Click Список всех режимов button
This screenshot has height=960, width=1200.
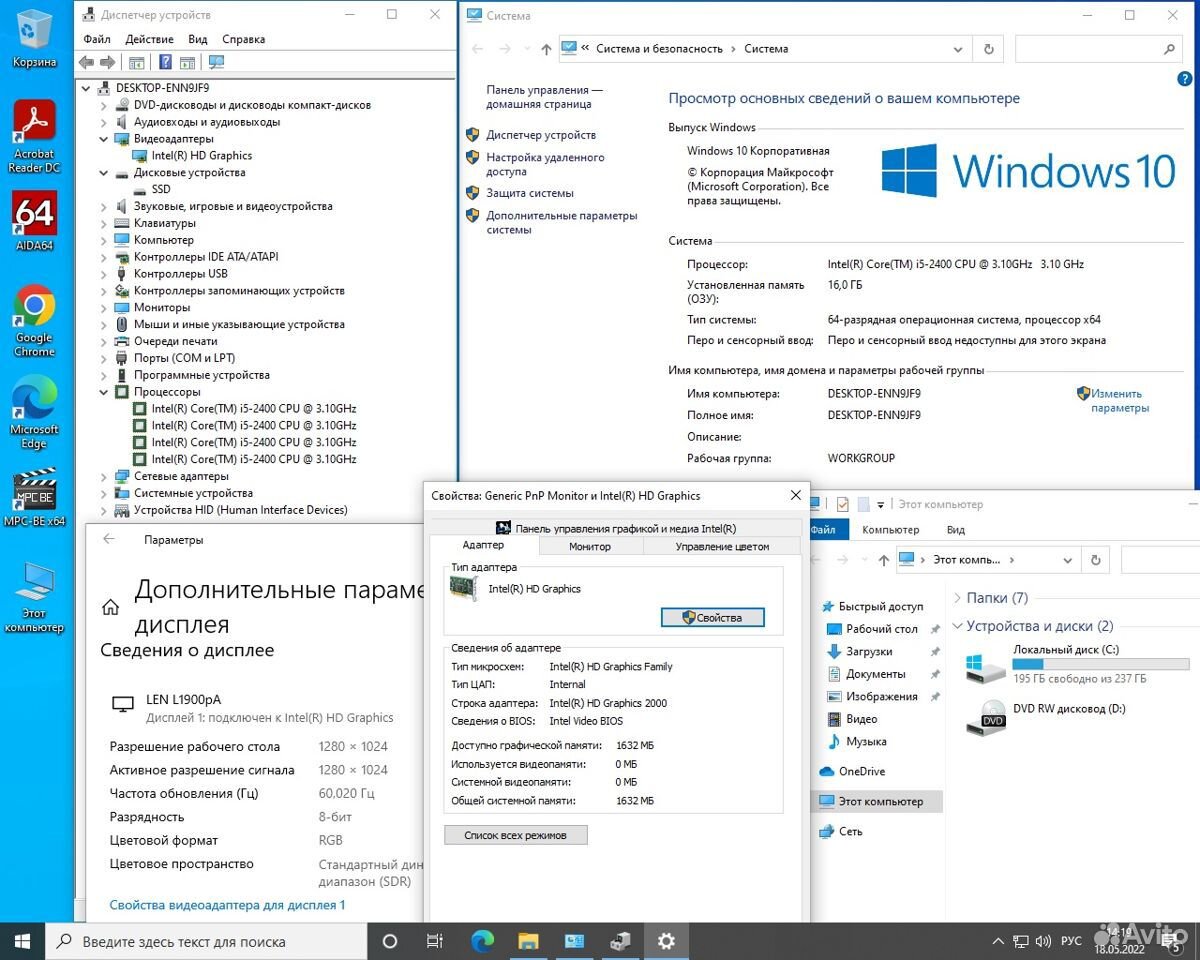pos(515,835)
